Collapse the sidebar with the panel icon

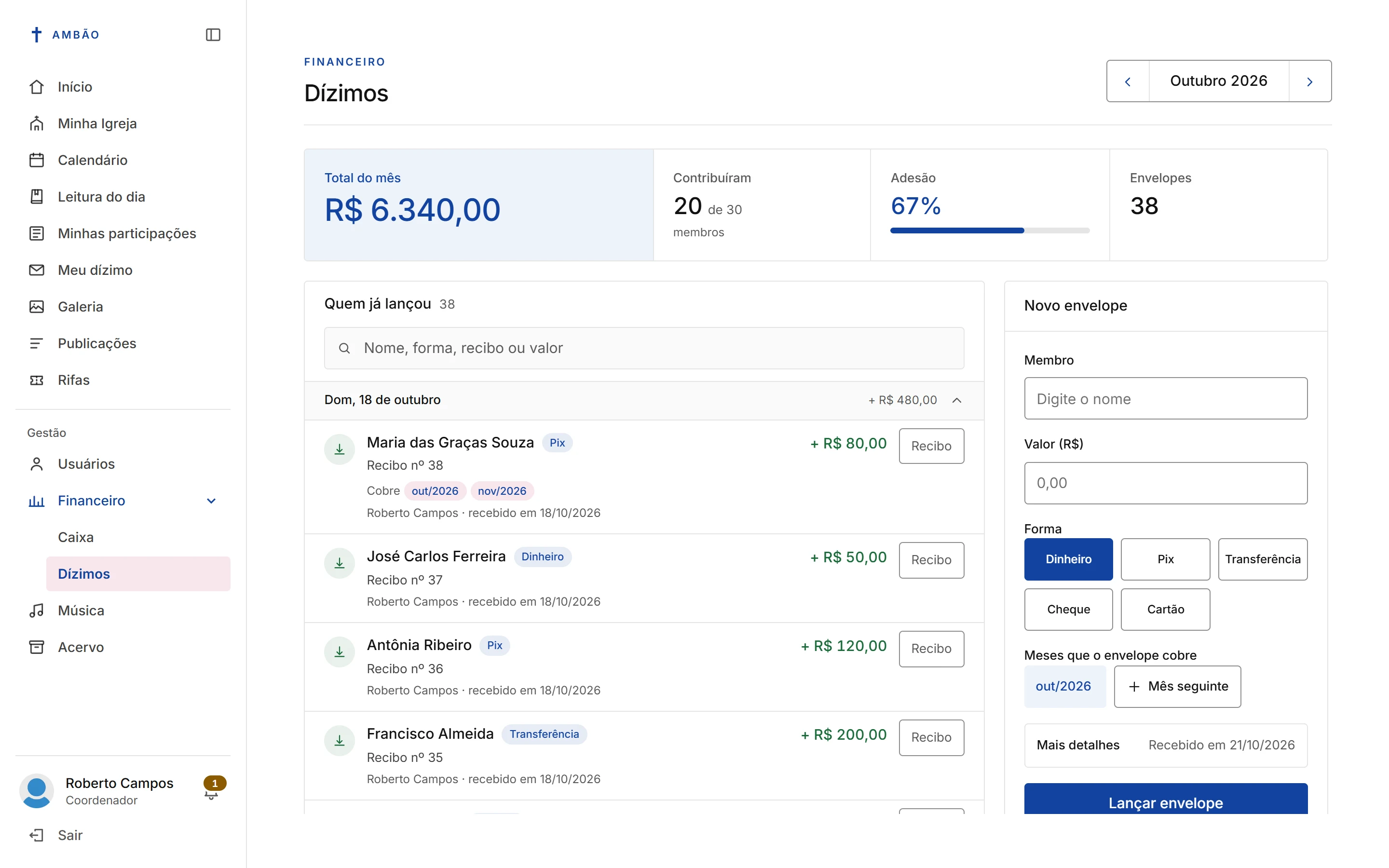pyautogui.click(x=213, y=34)
